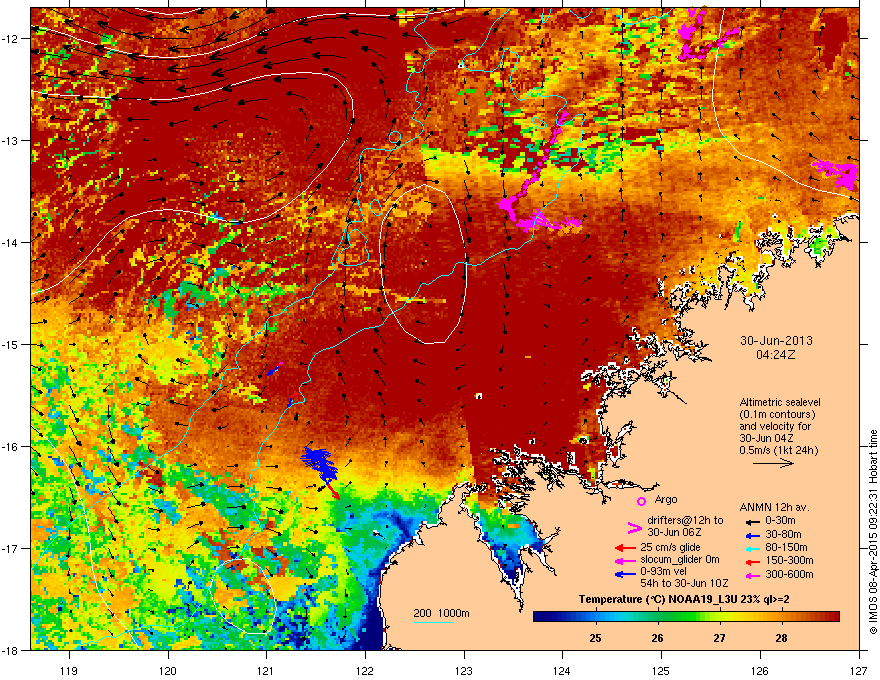Click the 80-150m depth label
The image size is (880, 680).
(786, 547)
